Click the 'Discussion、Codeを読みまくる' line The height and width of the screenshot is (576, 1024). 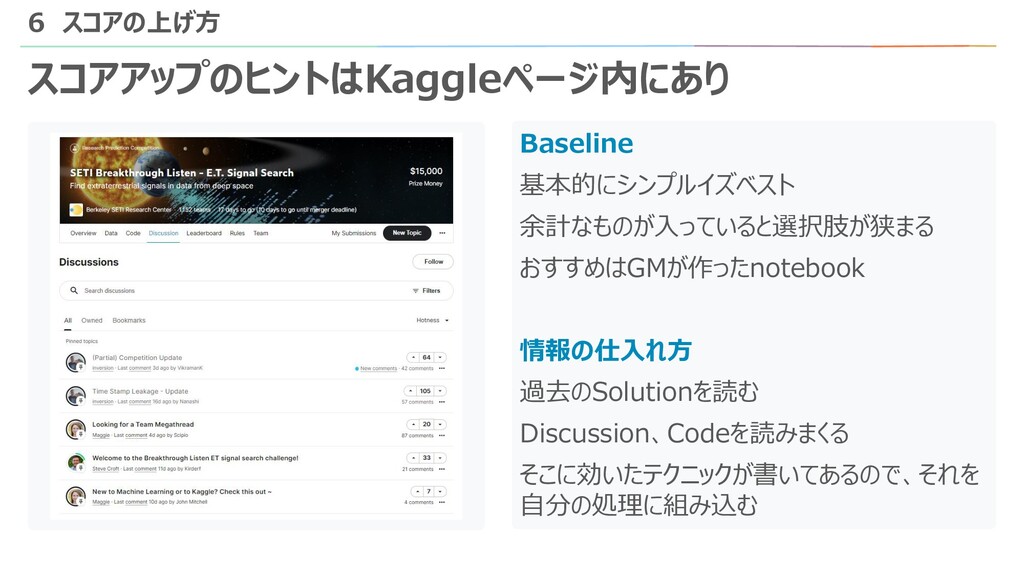click(x=684, y=433)
